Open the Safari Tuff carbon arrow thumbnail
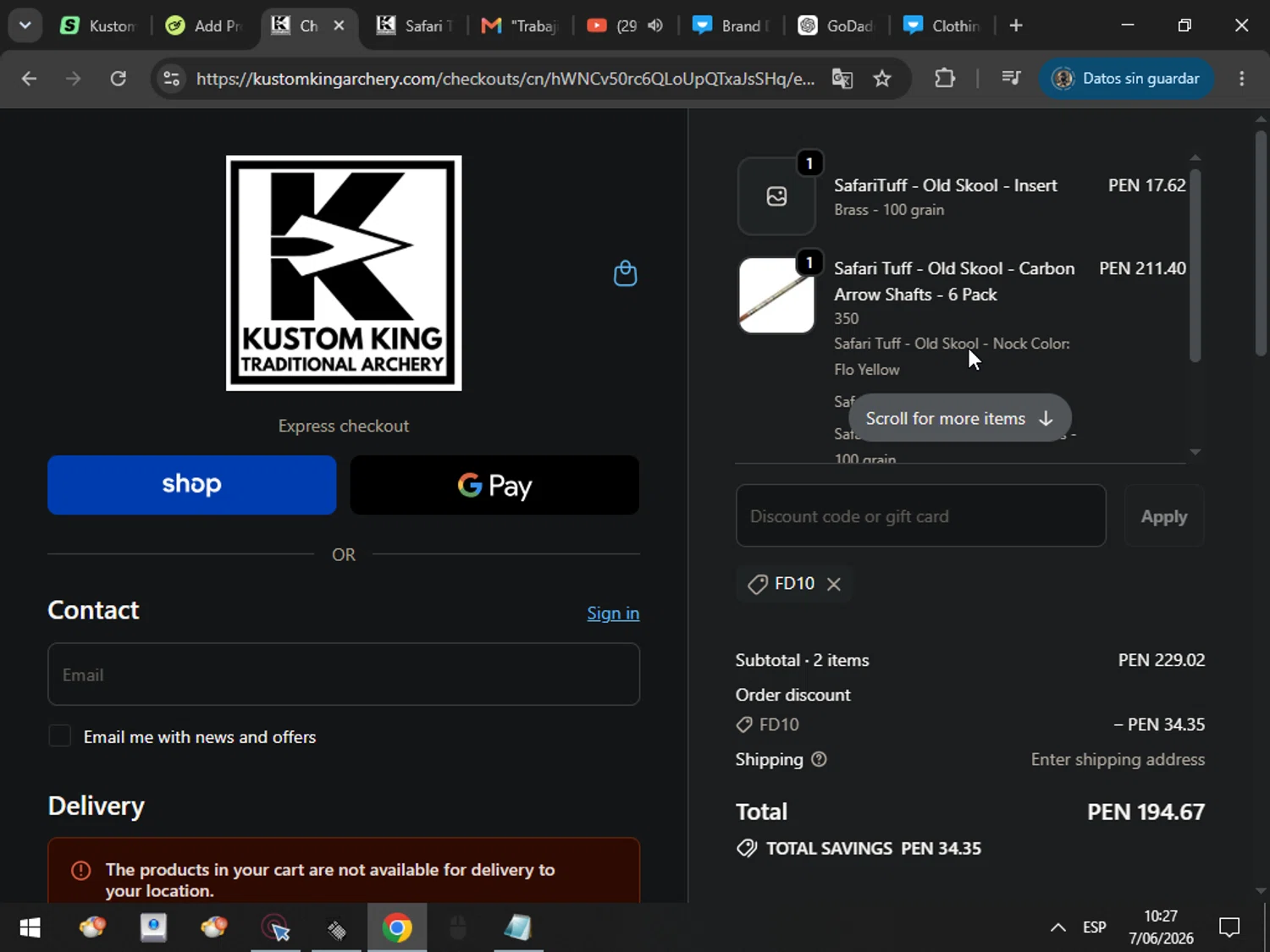Viewport: 1270px width, 952px height. point(776,295)
